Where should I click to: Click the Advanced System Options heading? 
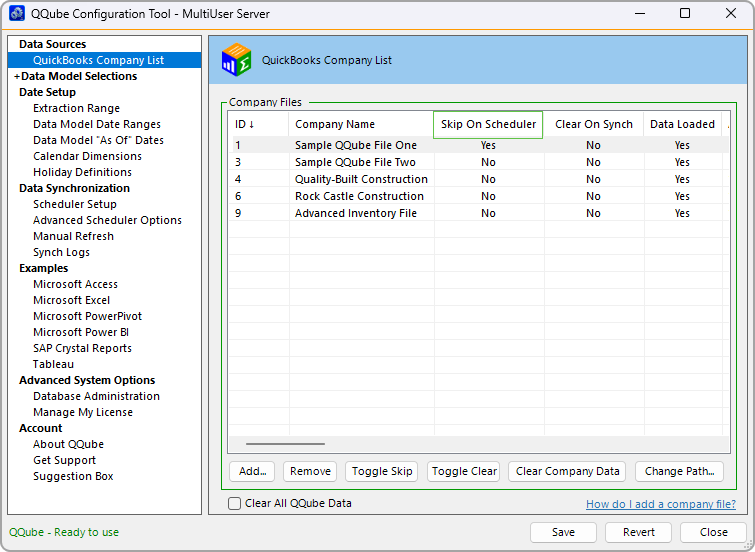(x=87, y=380)
